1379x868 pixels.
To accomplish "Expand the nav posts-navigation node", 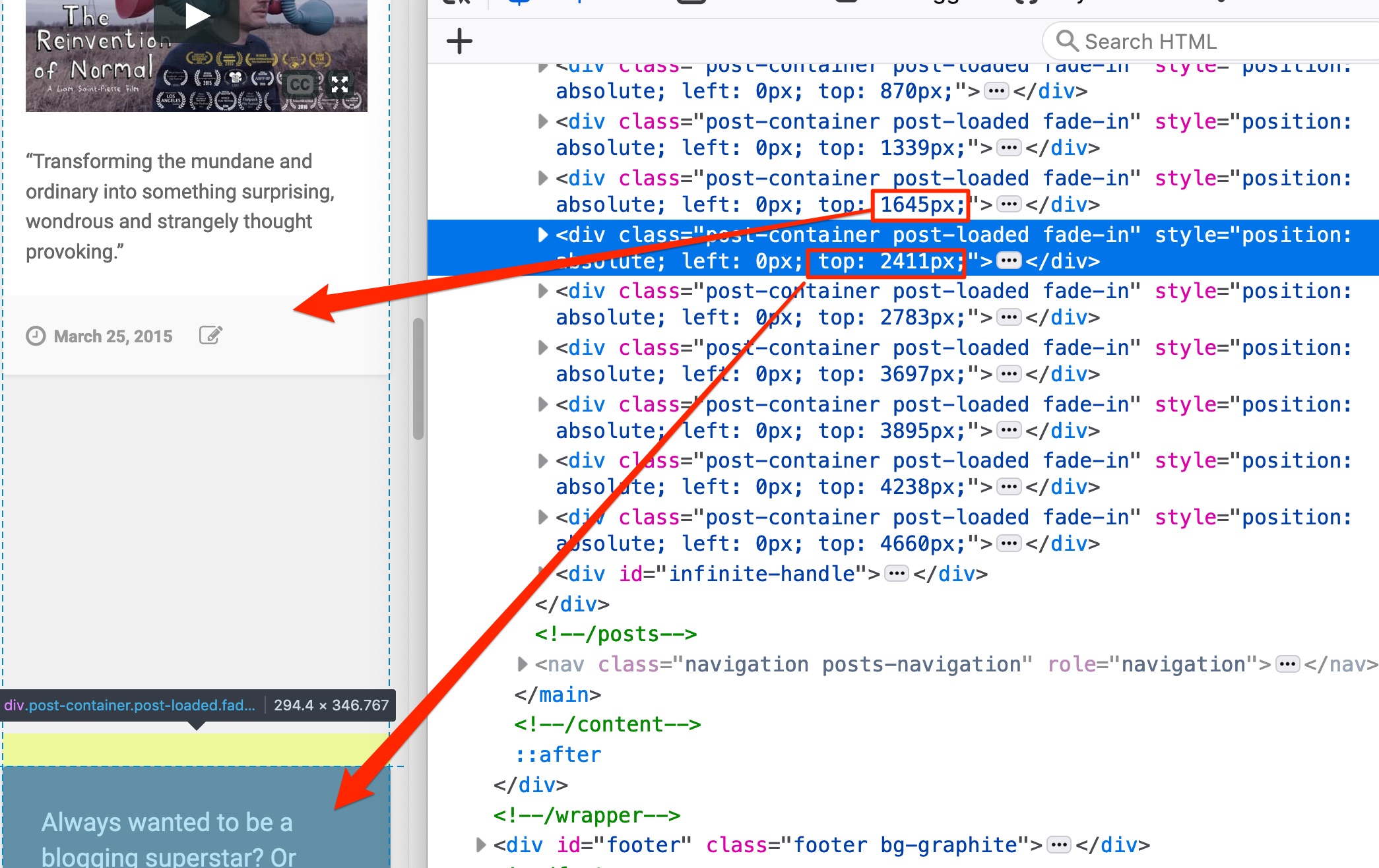I will [522, 664].
